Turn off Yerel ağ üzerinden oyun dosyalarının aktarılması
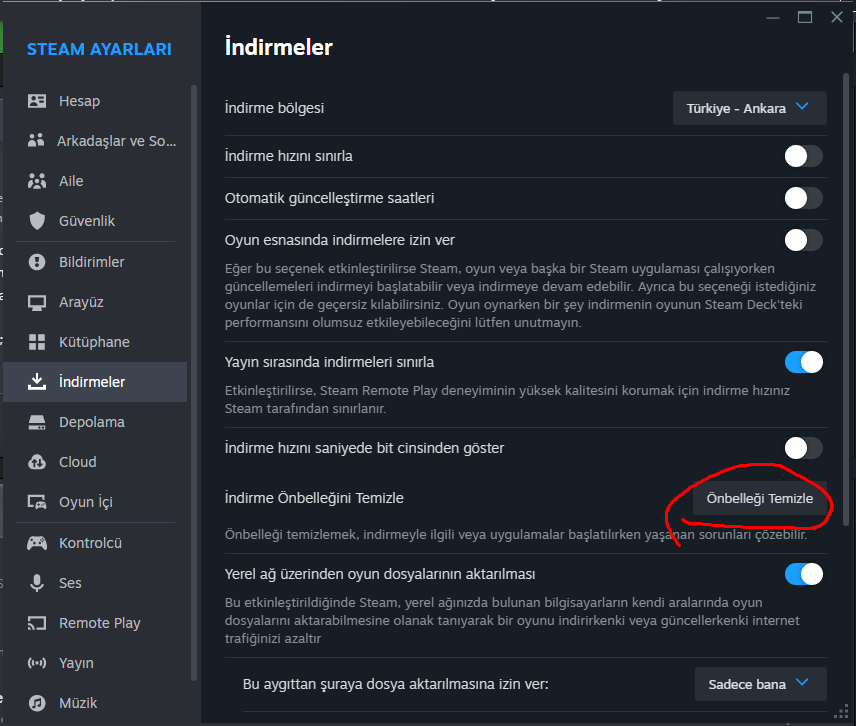Image resolution: width=856 pixels, height=726 pixels. [803, 574]
